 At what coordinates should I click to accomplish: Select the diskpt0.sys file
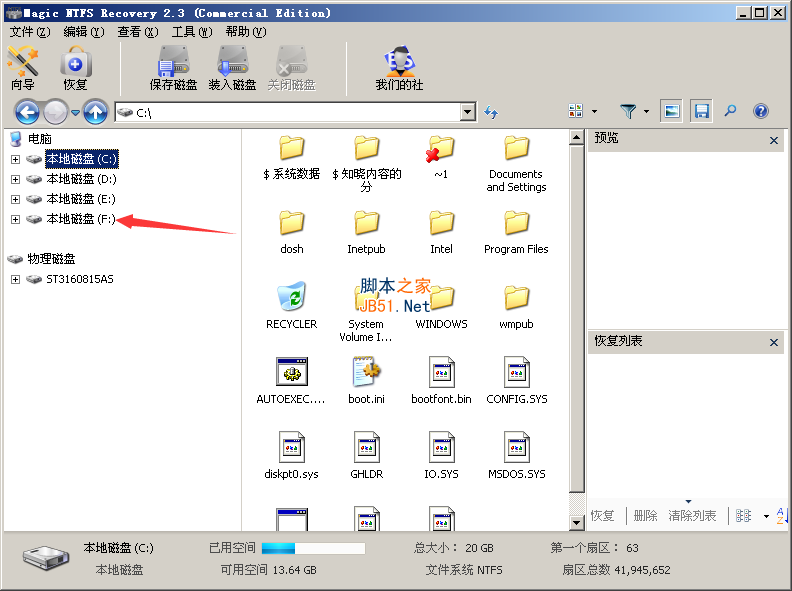pyautogui.click(x=291, y=455)
